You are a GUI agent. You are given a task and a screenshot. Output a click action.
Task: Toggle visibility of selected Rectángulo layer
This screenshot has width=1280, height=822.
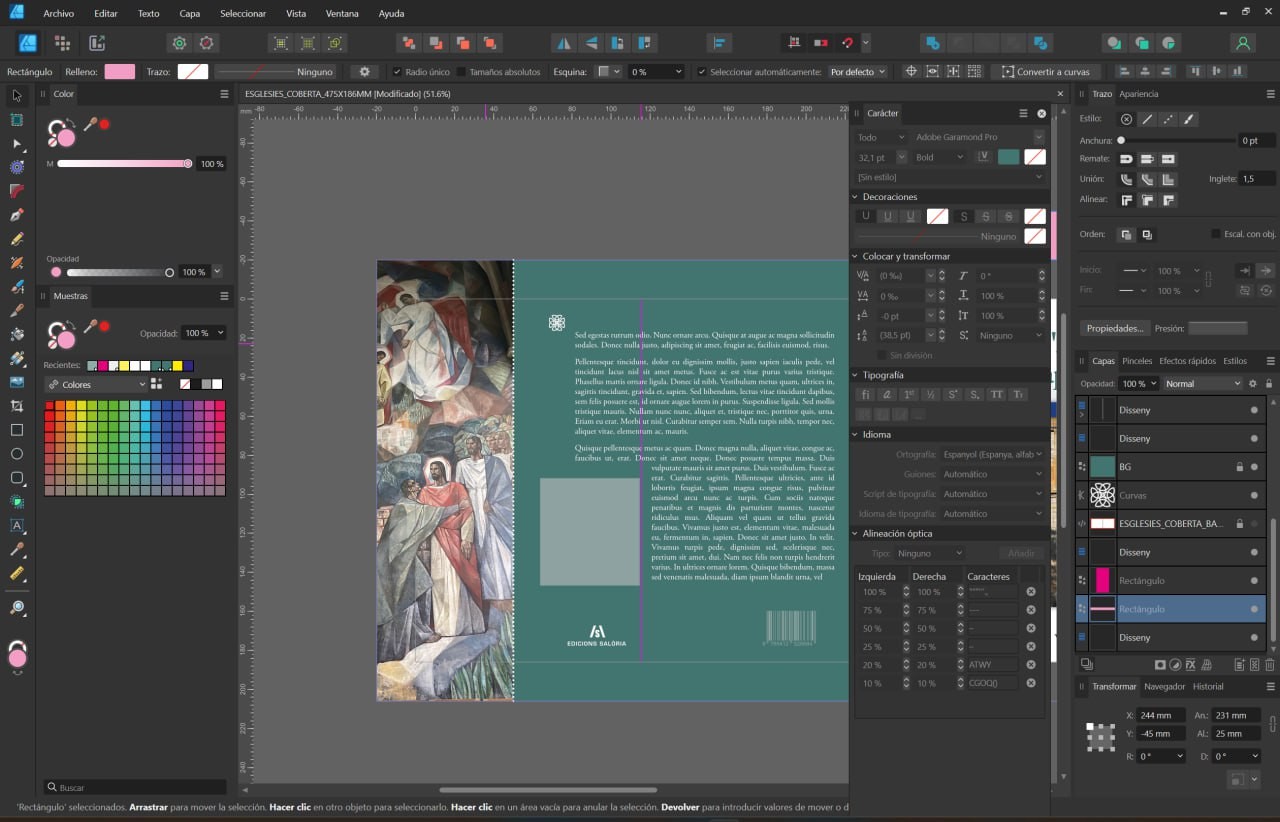coord(1255,609)
